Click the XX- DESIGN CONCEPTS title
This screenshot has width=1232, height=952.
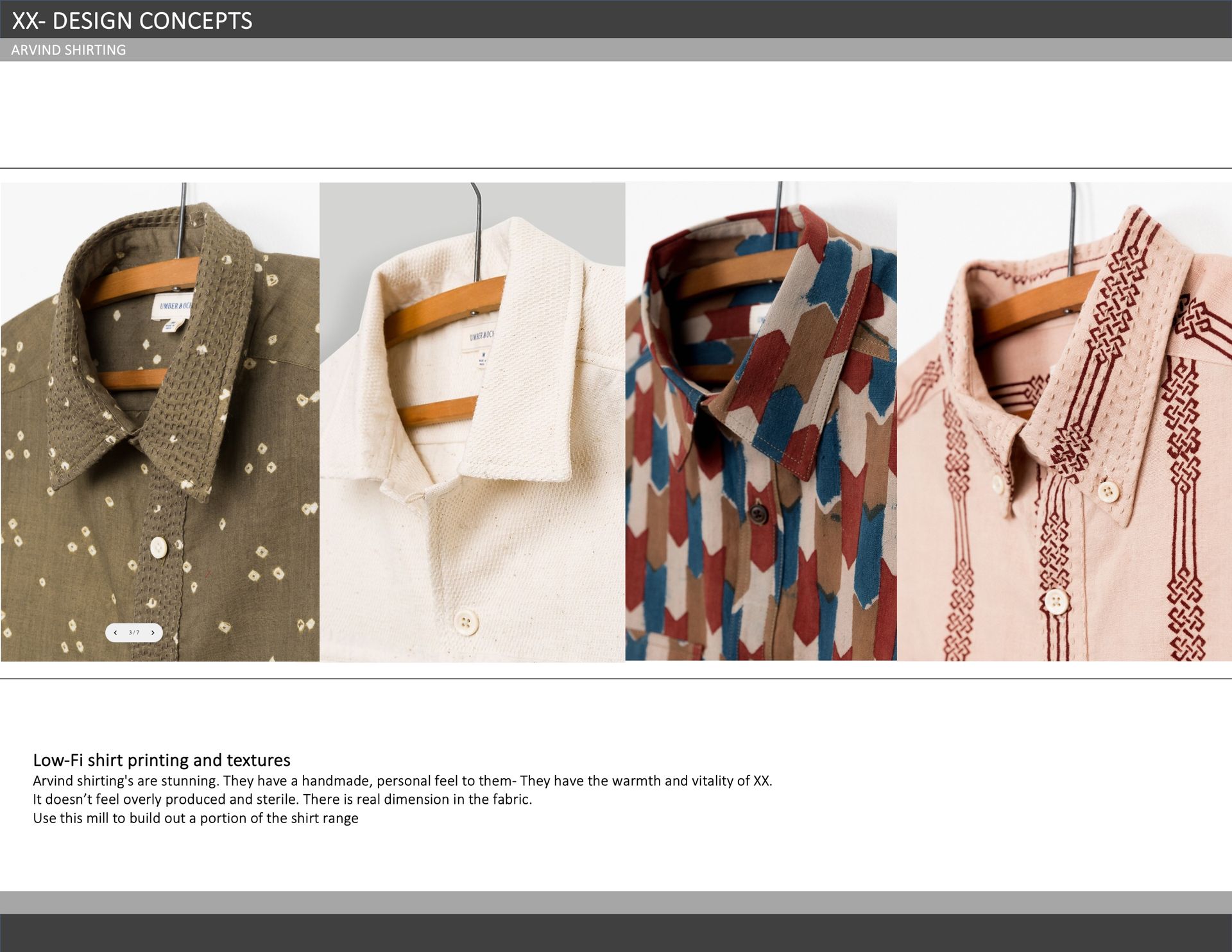coord(132,21)
